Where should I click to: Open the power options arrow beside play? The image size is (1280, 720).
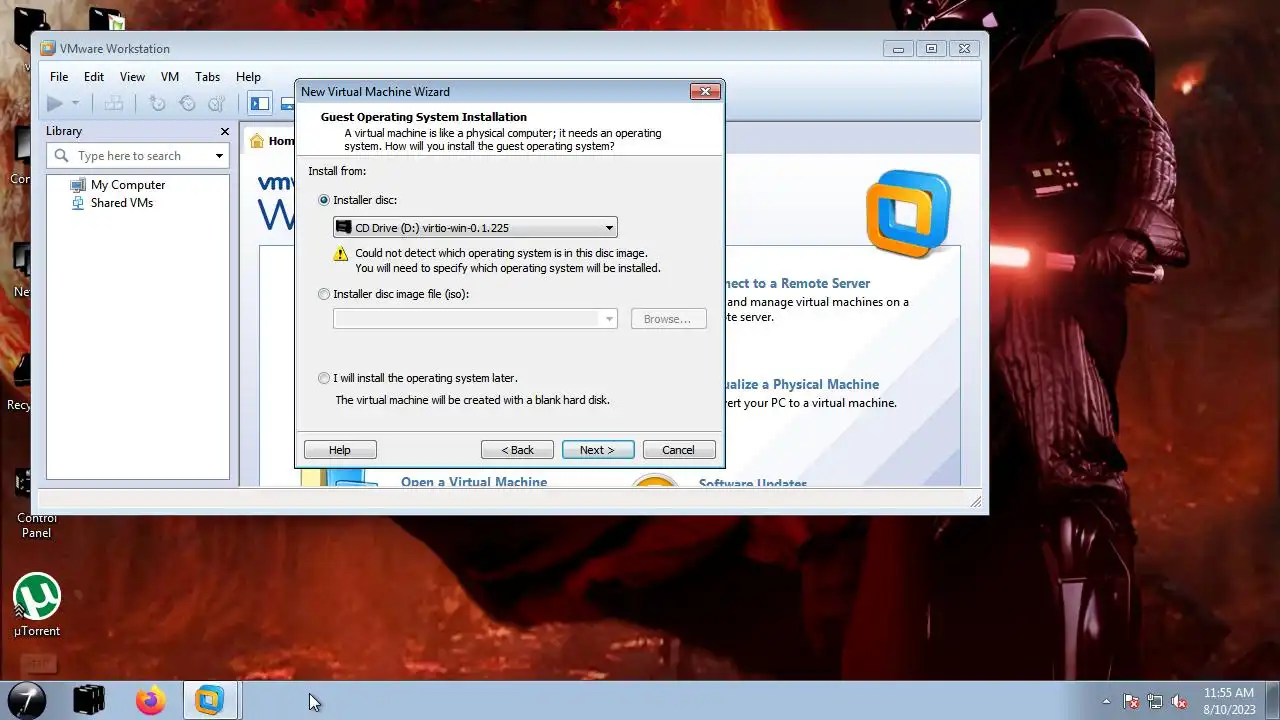pyautogui.click(x=75, y=103)
